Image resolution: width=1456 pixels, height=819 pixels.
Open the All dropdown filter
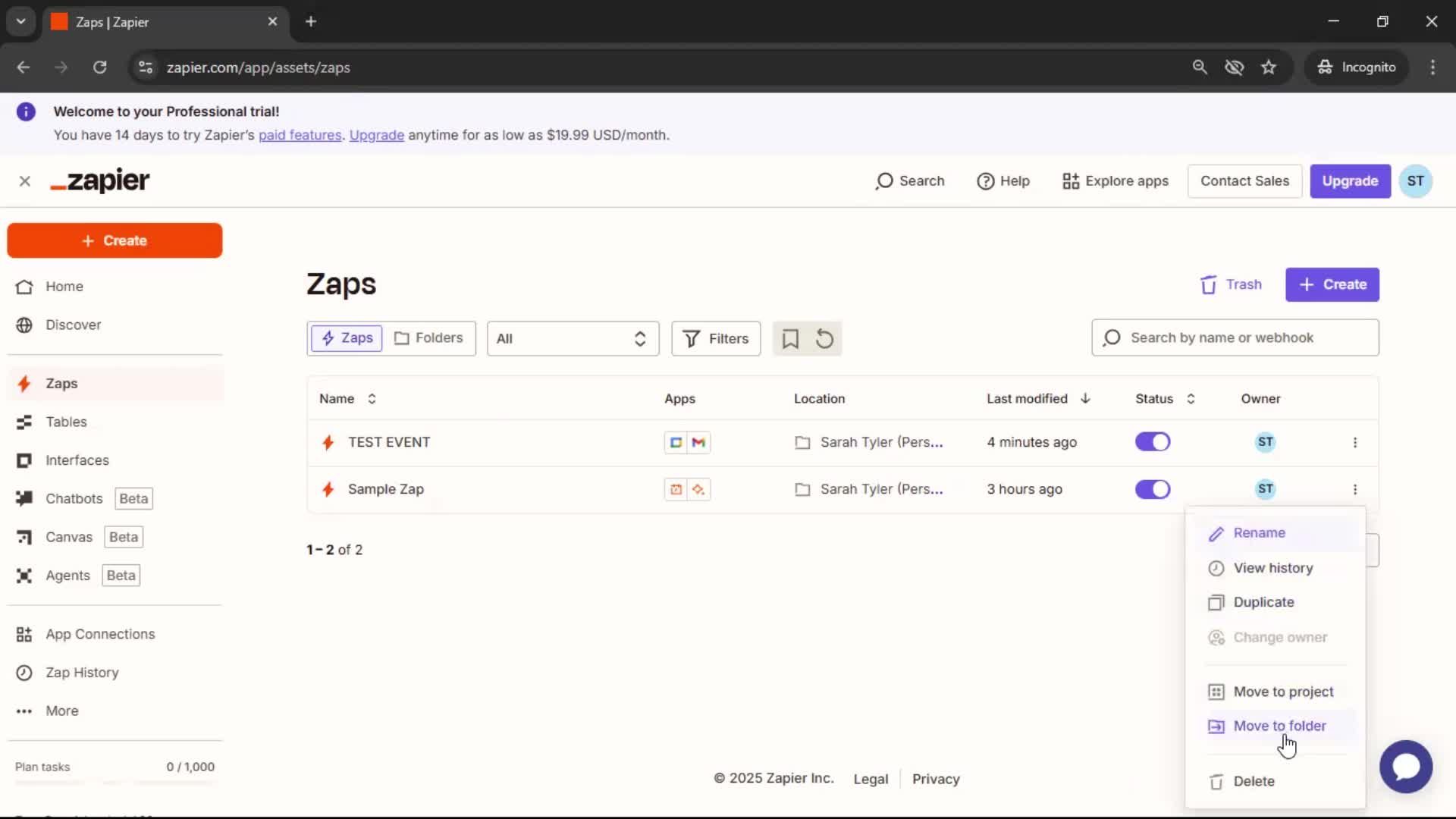click(x=573, y=339)
